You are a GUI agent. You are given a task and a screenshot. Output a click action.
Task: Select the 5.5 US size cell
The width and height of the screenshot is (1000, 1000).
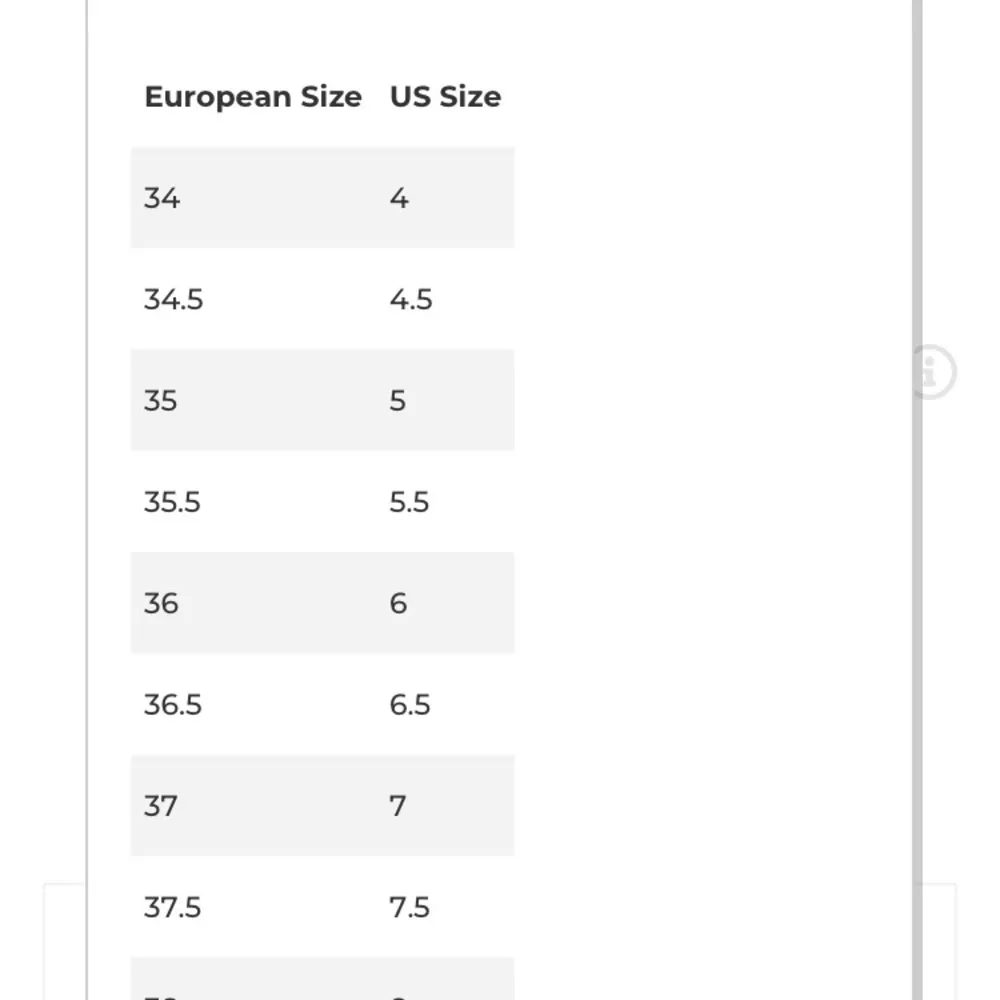pyautogui.click(x=409, y=501)
